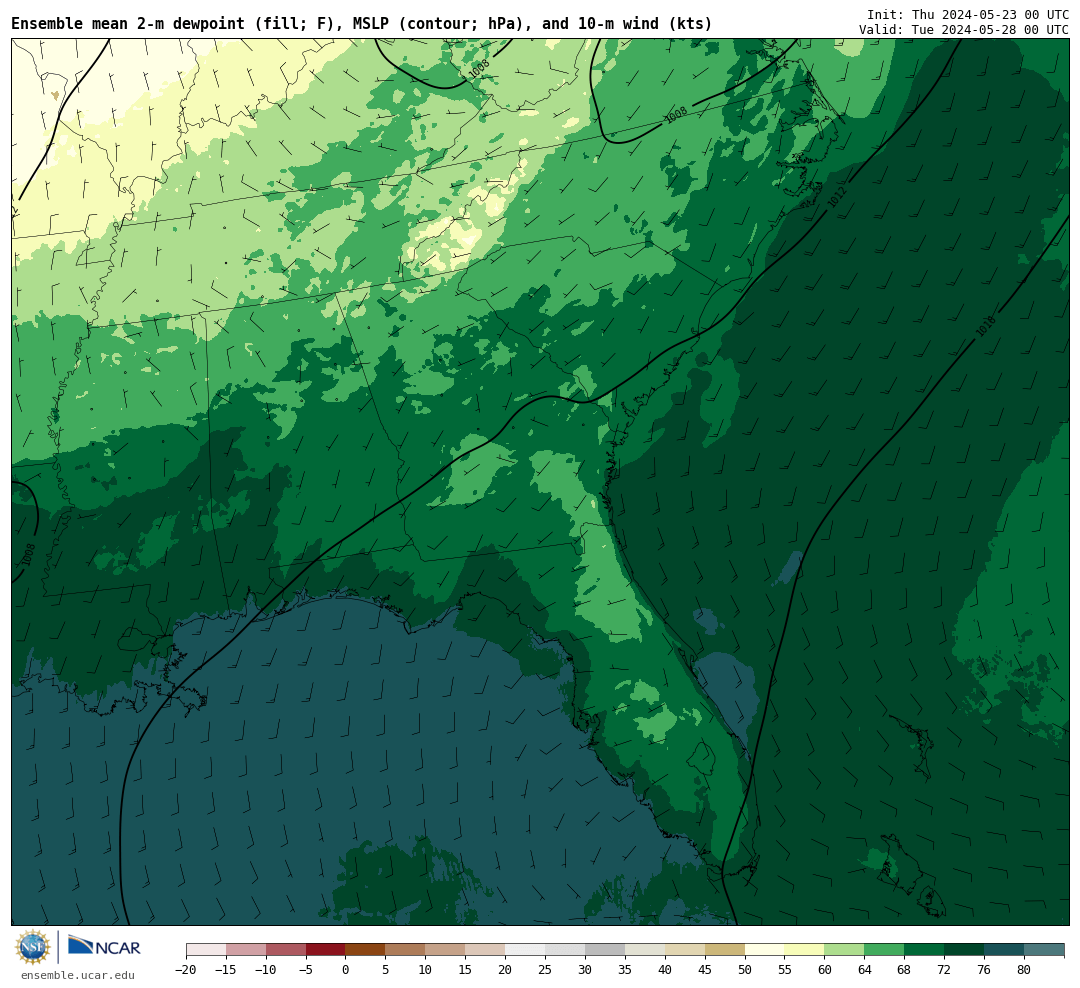Click the colorbar tick label '64'

[864, 970]
